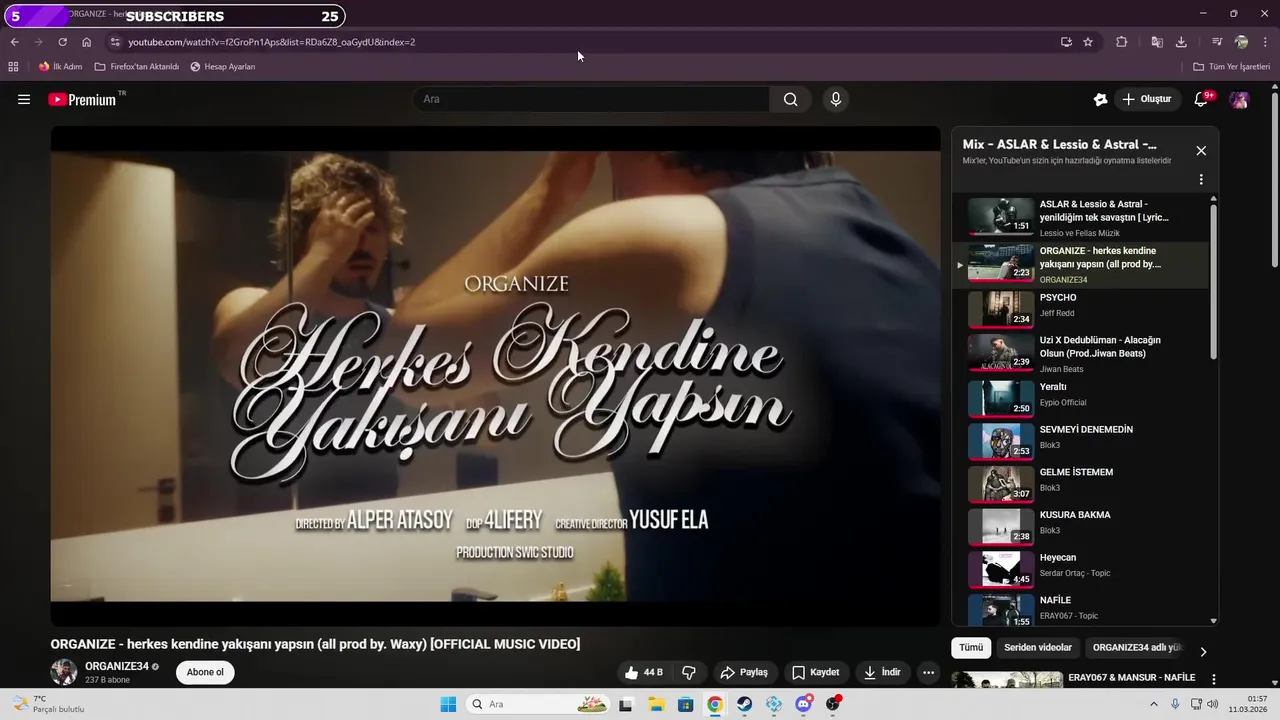Open the apps grid on bookmarks bar
1280x720 pixels.
point(13,67)
